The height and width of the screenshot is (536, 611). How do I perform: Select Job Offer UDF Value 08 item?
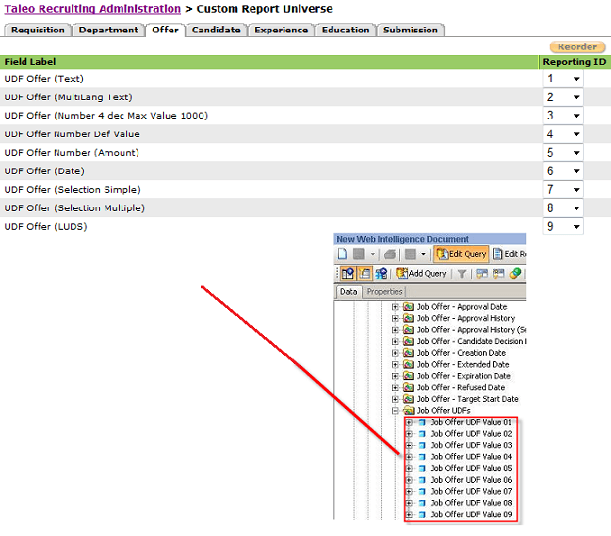point(471,503)
